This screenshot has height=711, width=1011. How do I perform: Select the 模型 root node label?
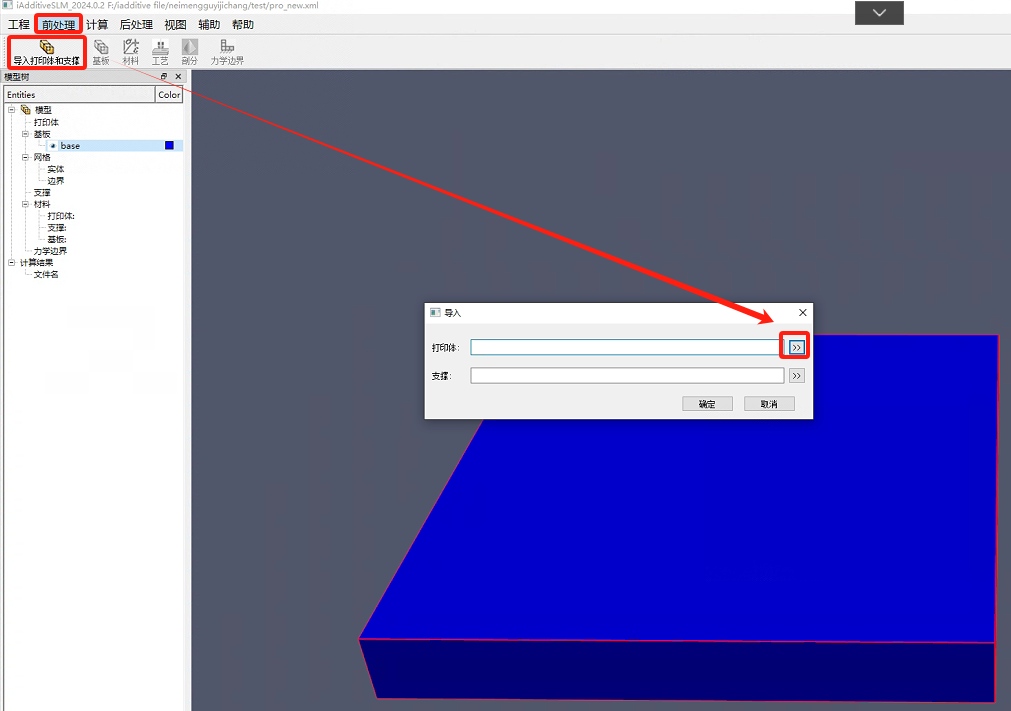coord(43,110)
